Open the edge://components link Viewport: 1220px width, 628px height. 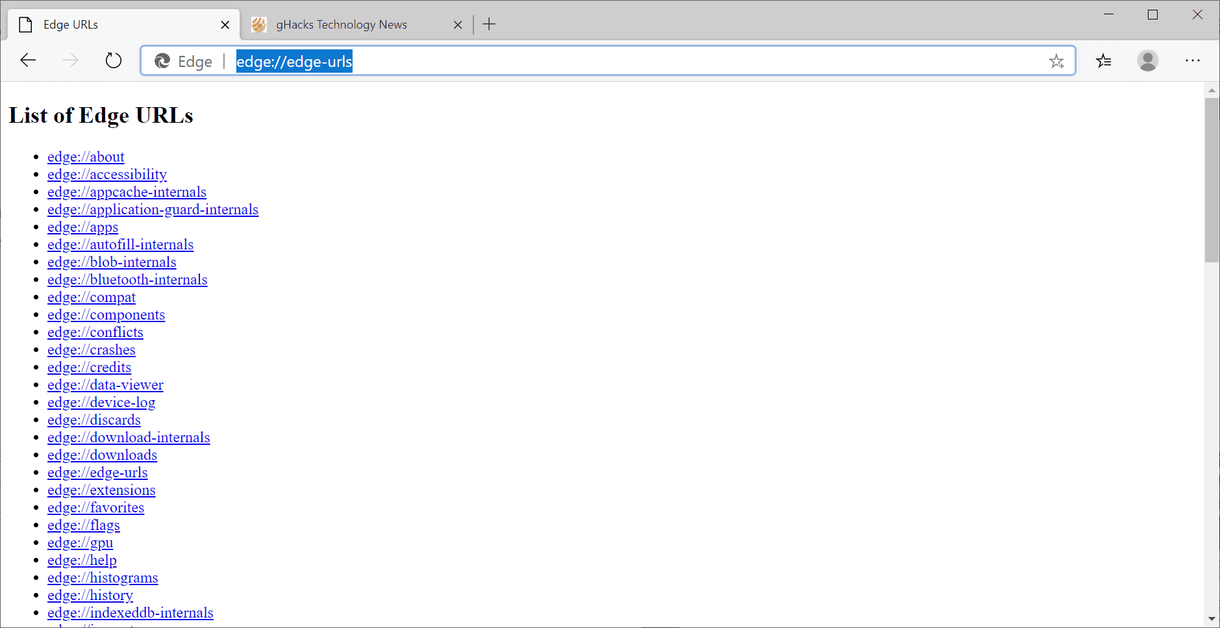(x=106, y=314)
